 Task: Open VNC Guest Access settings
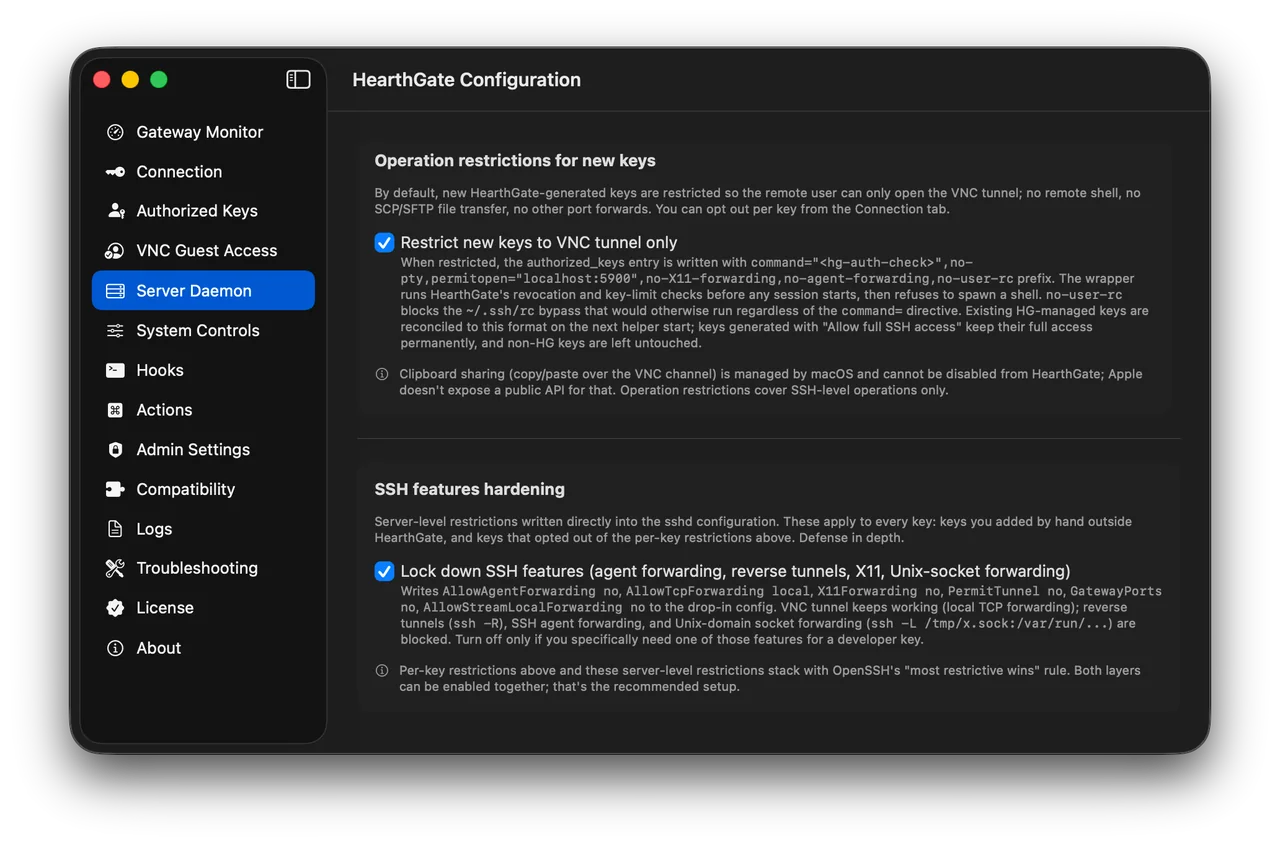(x=203, y=251)
